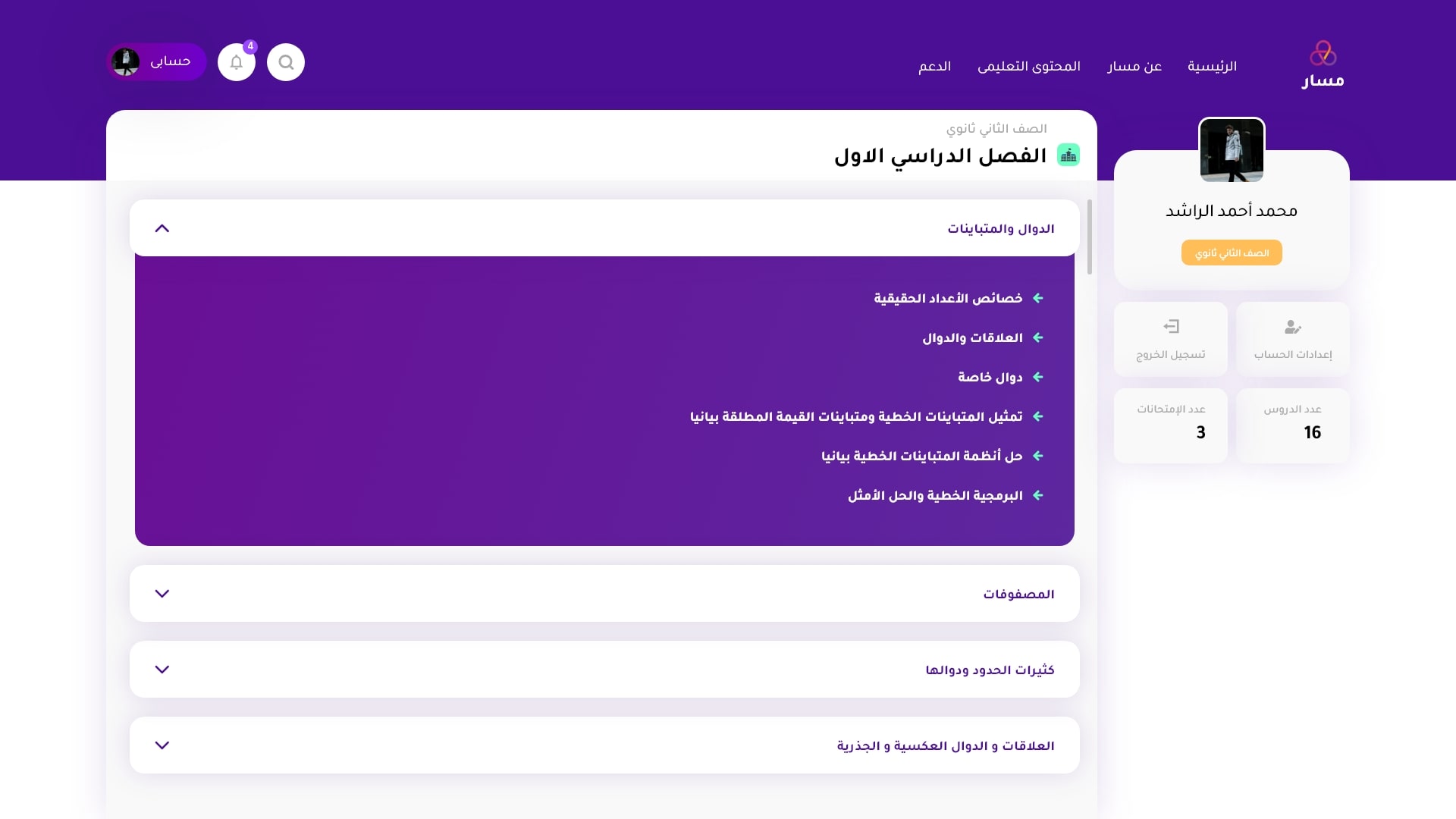Click arrow icon beside البرمجية الخطية والحل الأمثل

(1038, 495)
